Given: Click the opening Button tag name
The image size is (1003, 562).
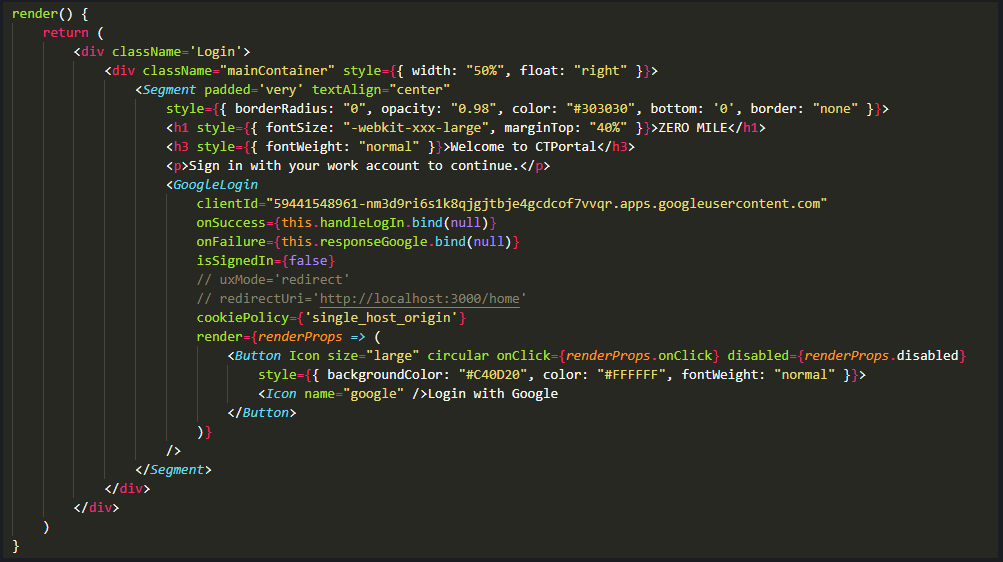Looking at the screenshot, I should 258,355.
